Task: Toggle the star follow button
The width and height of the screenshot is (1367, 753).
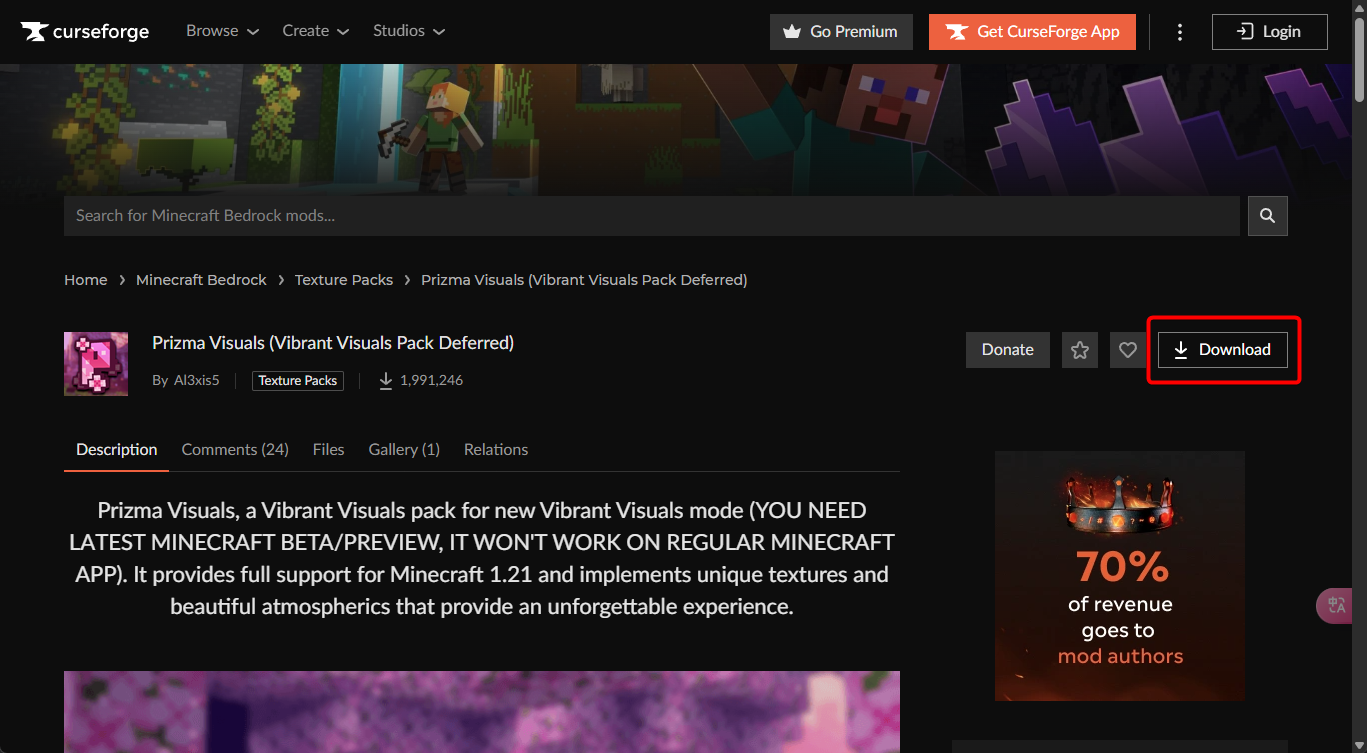Action: click(1080, 350)
